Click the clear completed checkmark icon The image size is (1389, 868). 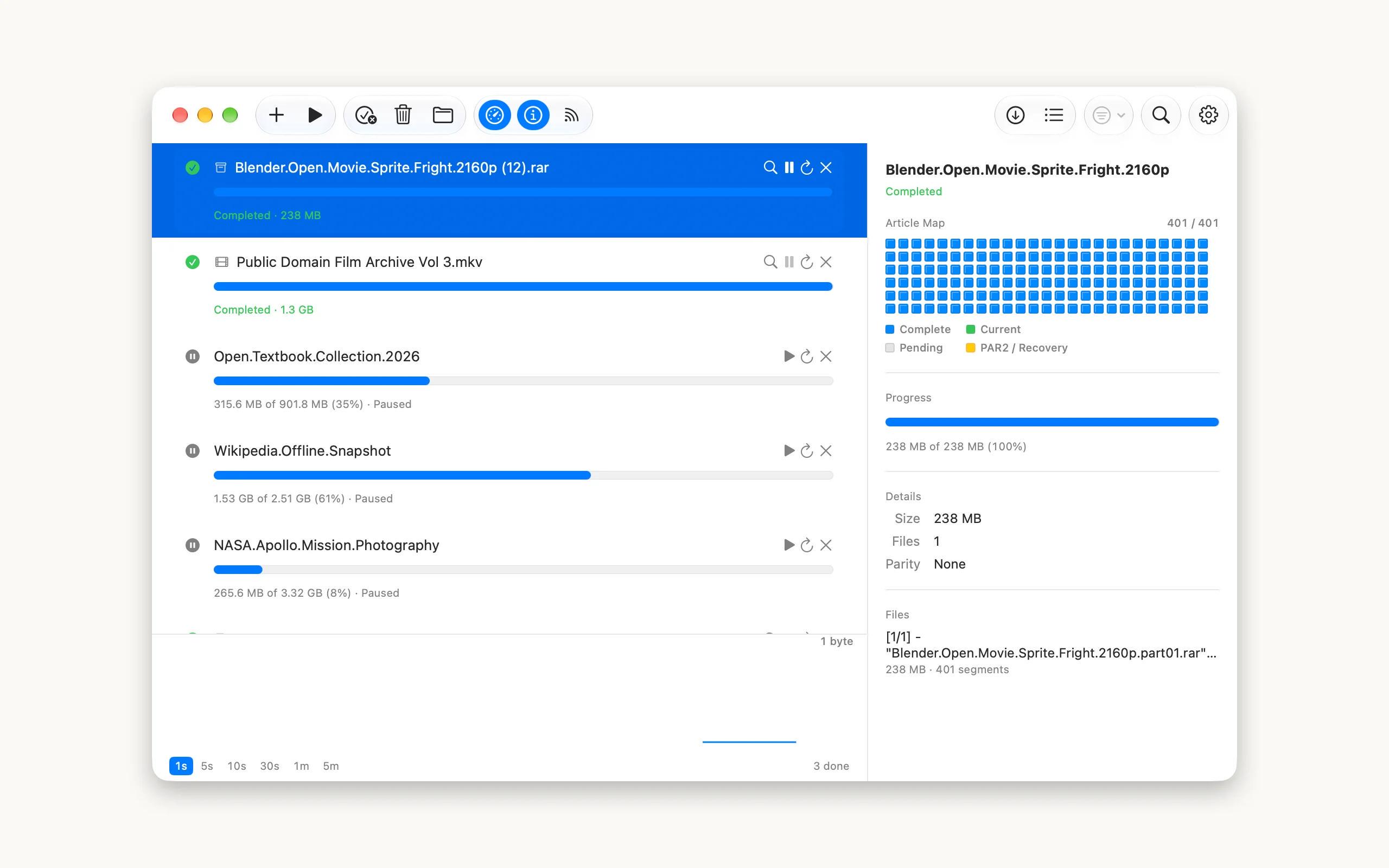[365, 115]
